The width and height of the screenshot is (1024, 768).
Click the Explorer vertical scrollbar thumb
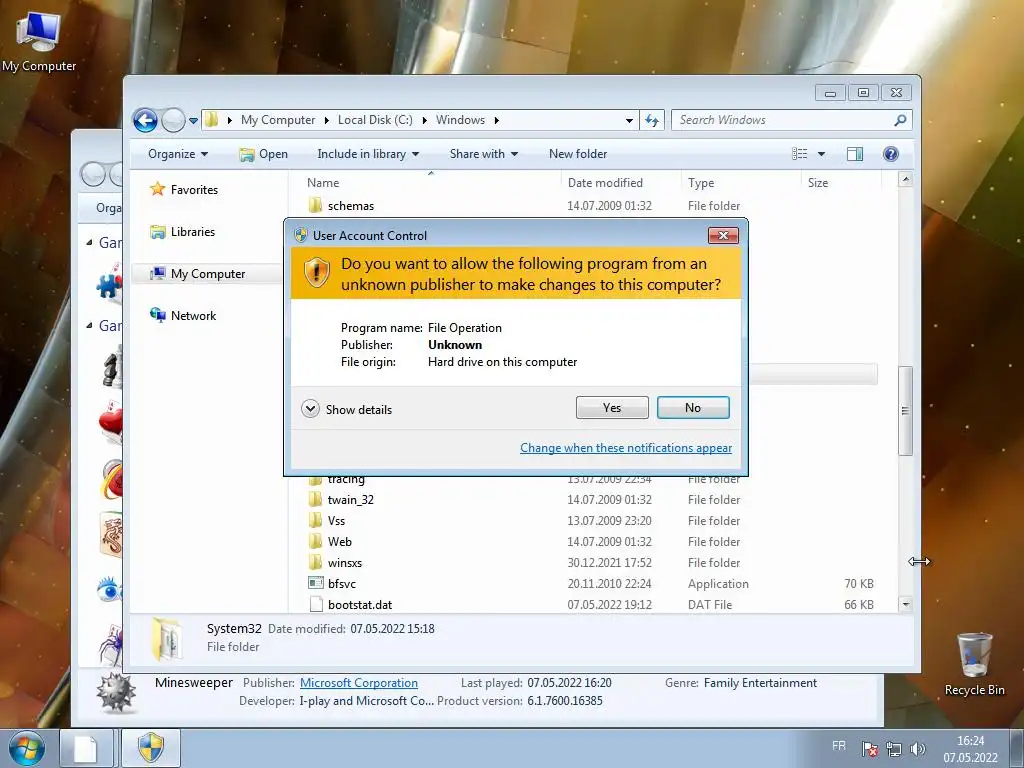point(905,411)
